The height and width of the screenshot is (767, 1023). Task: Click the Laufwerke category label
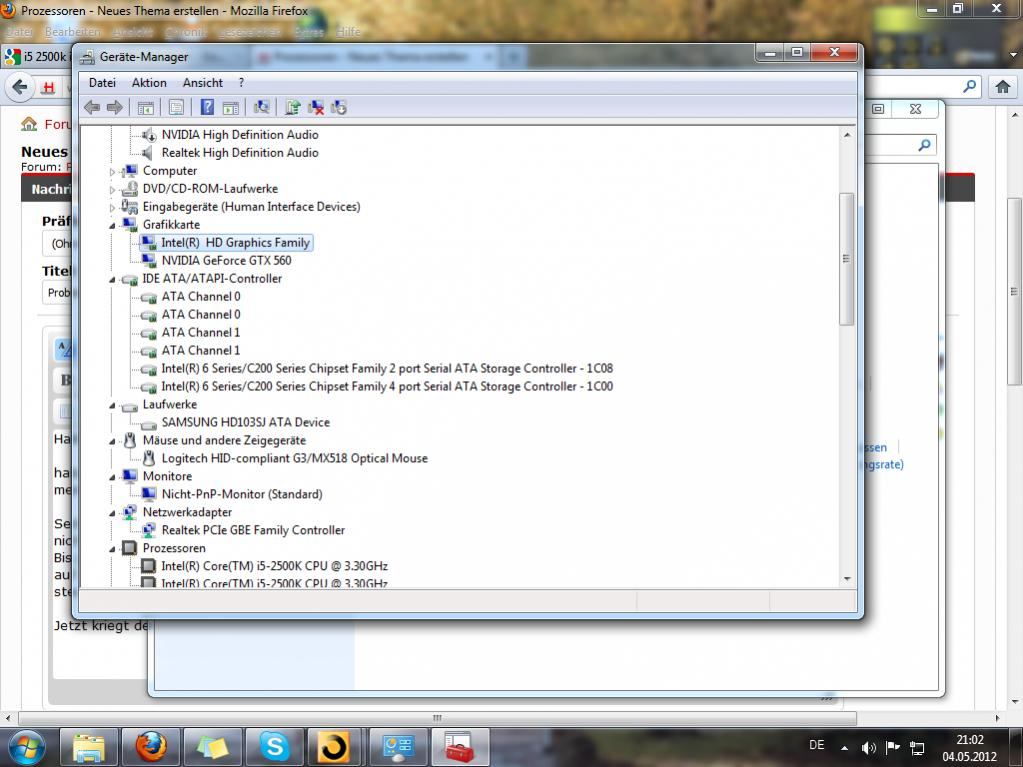pos(170,404)
